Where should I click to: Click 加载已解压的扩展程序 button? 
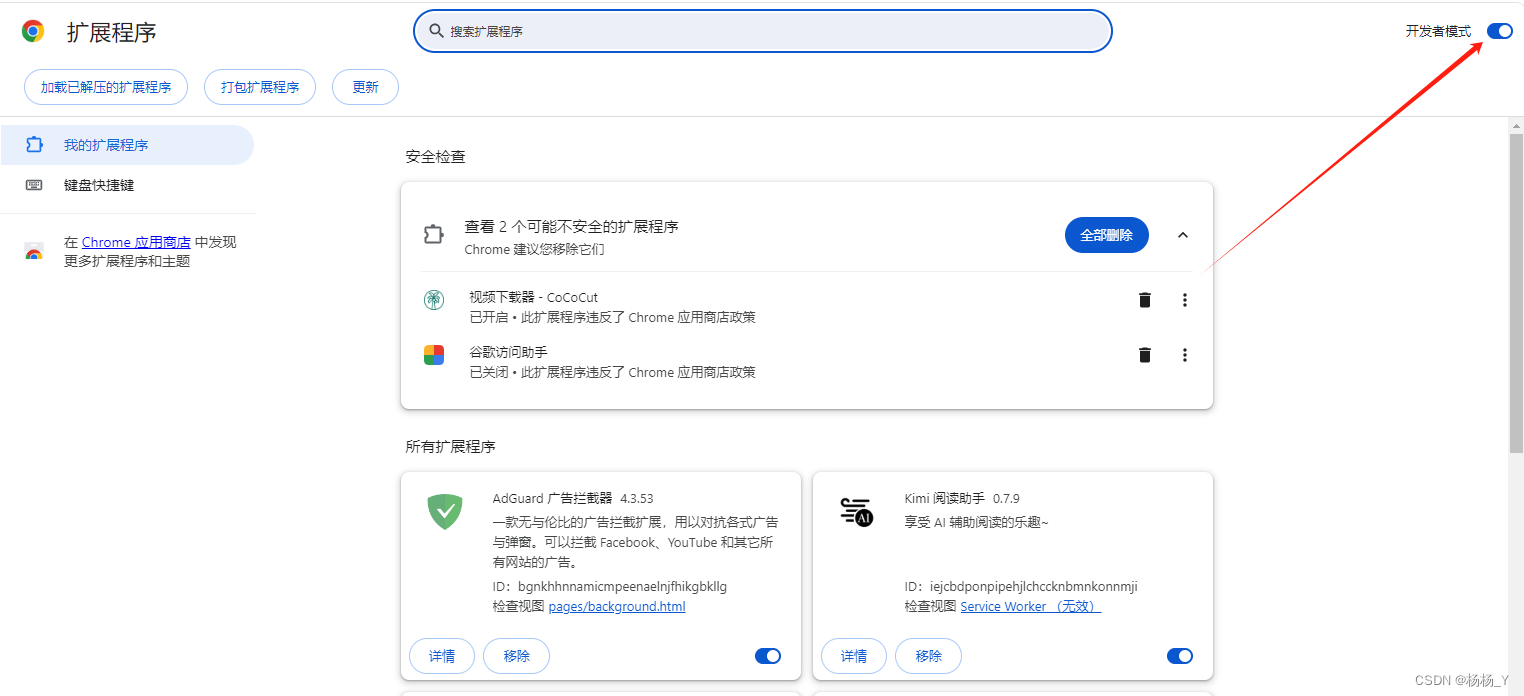tap(106, 87)
